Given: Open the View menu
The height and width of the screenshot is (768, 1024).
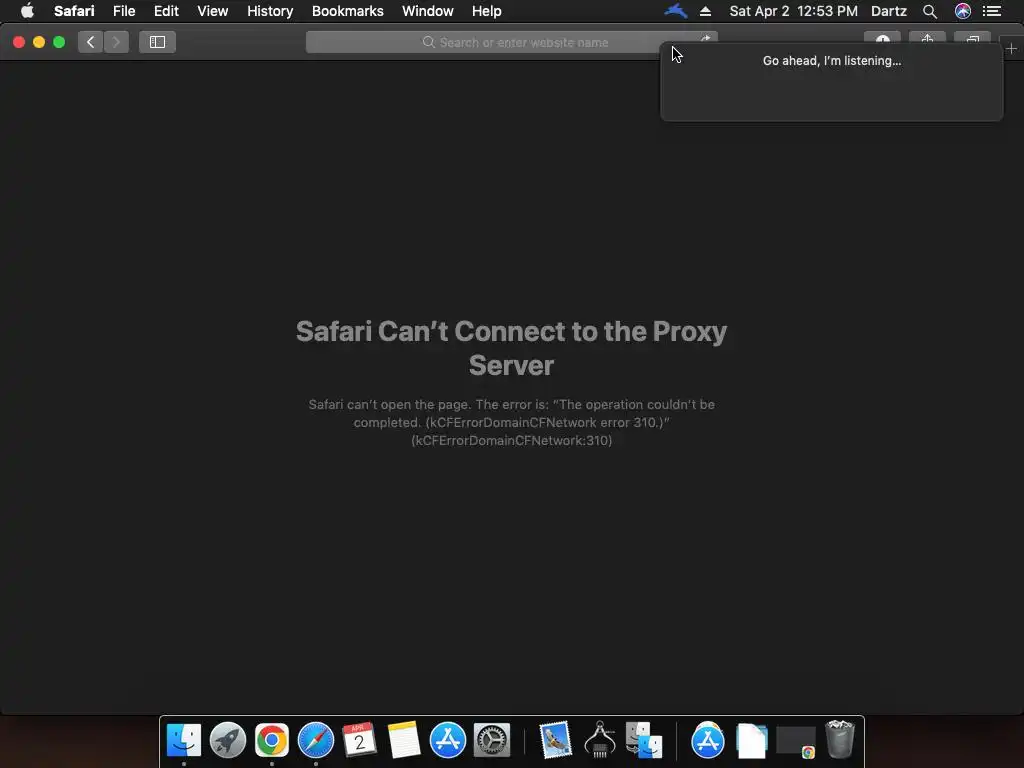Looking at the screenshot, I should coord(212,11).
